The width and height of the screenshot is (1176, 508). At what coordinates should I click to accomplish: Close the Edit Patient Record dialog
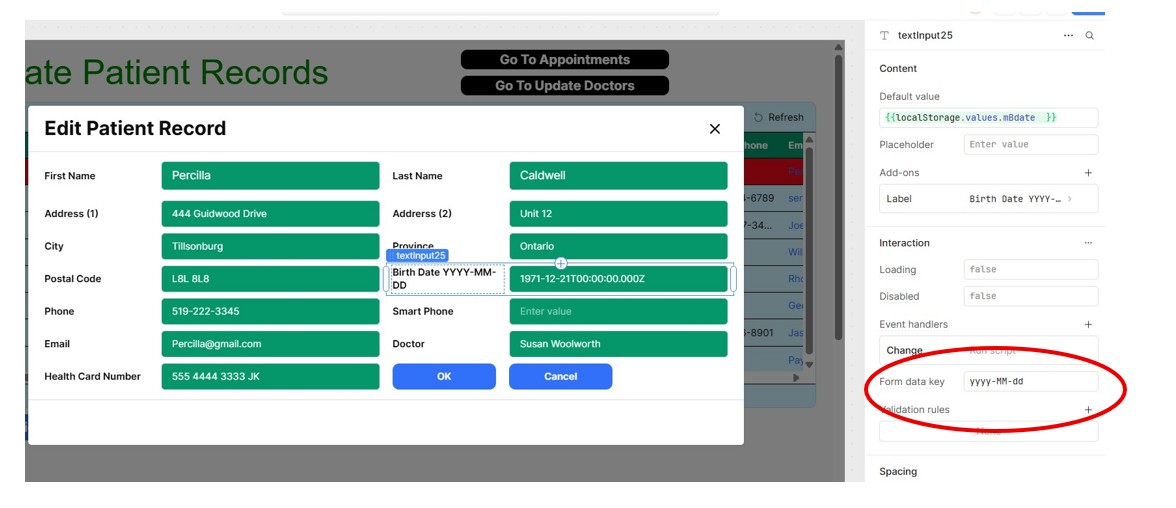tap(714, 129)
